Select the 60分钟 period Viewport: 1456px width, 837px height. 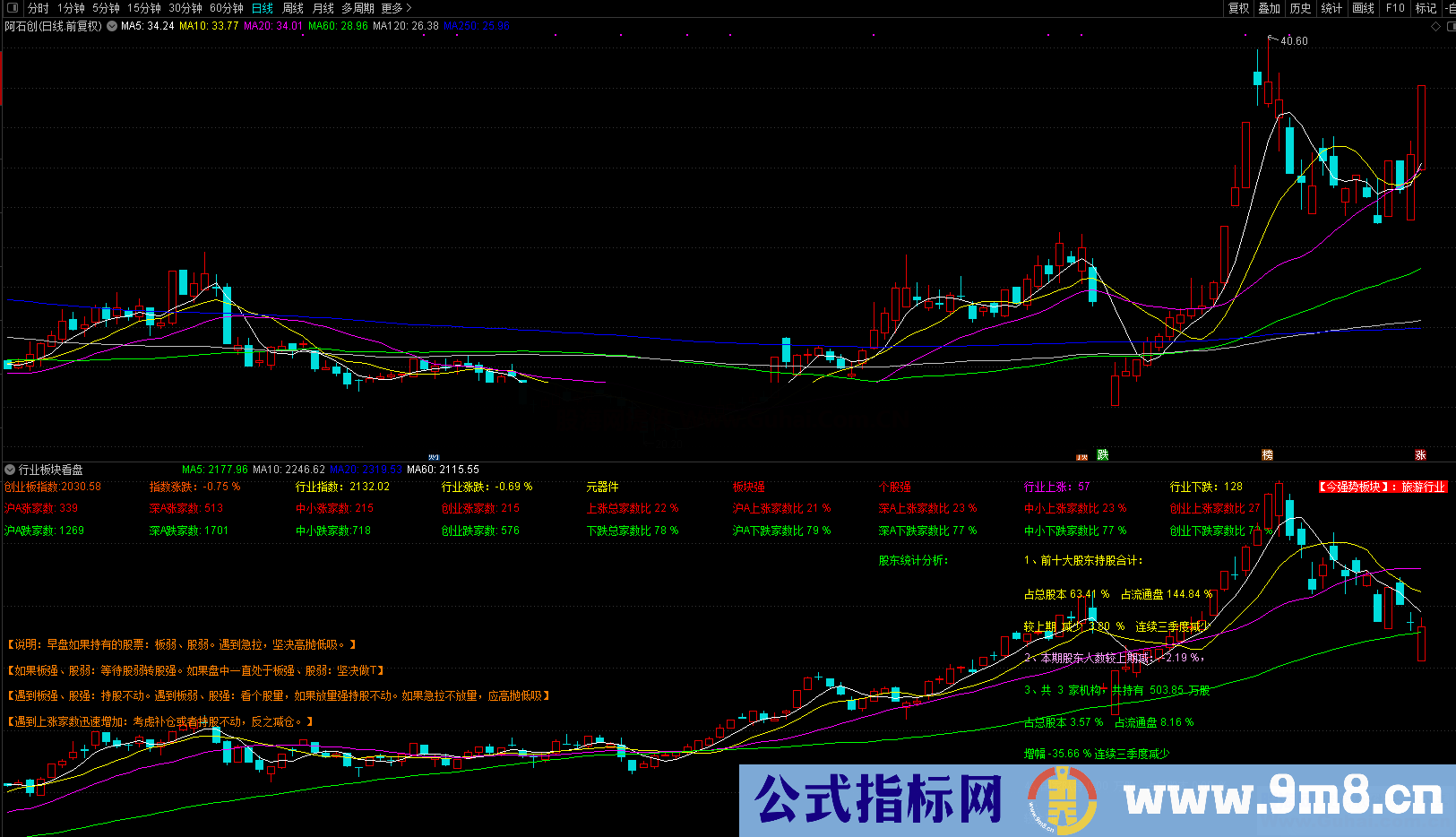click(227, 8)
